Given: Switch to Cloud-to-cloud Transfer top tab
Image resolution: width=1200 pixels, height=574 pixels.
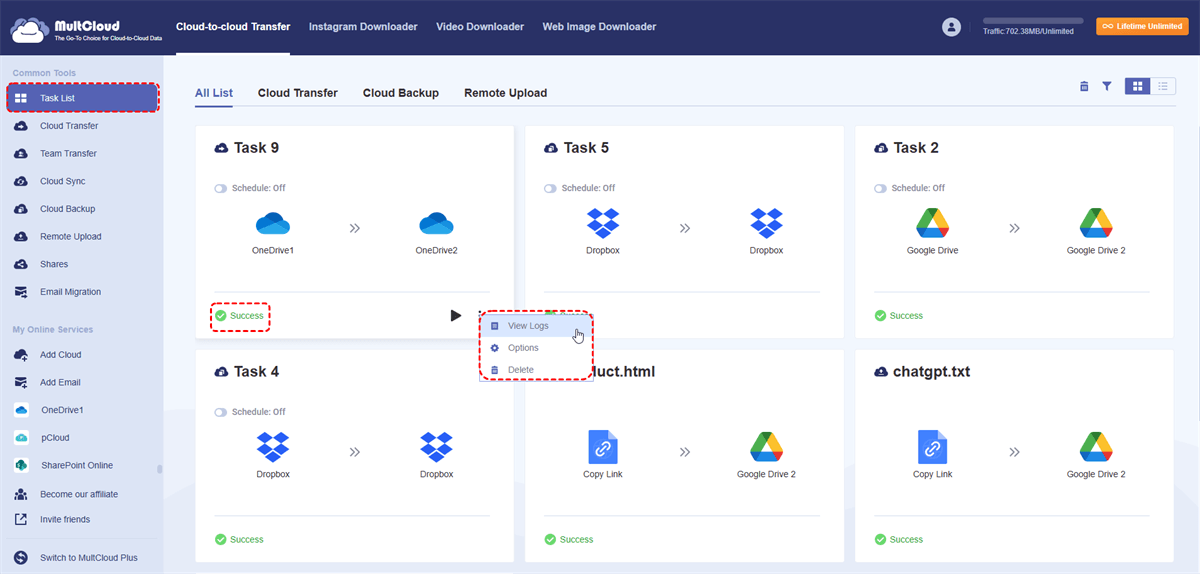Looking at the screenshot, I should pyautogui.click(x=232, y=27).
